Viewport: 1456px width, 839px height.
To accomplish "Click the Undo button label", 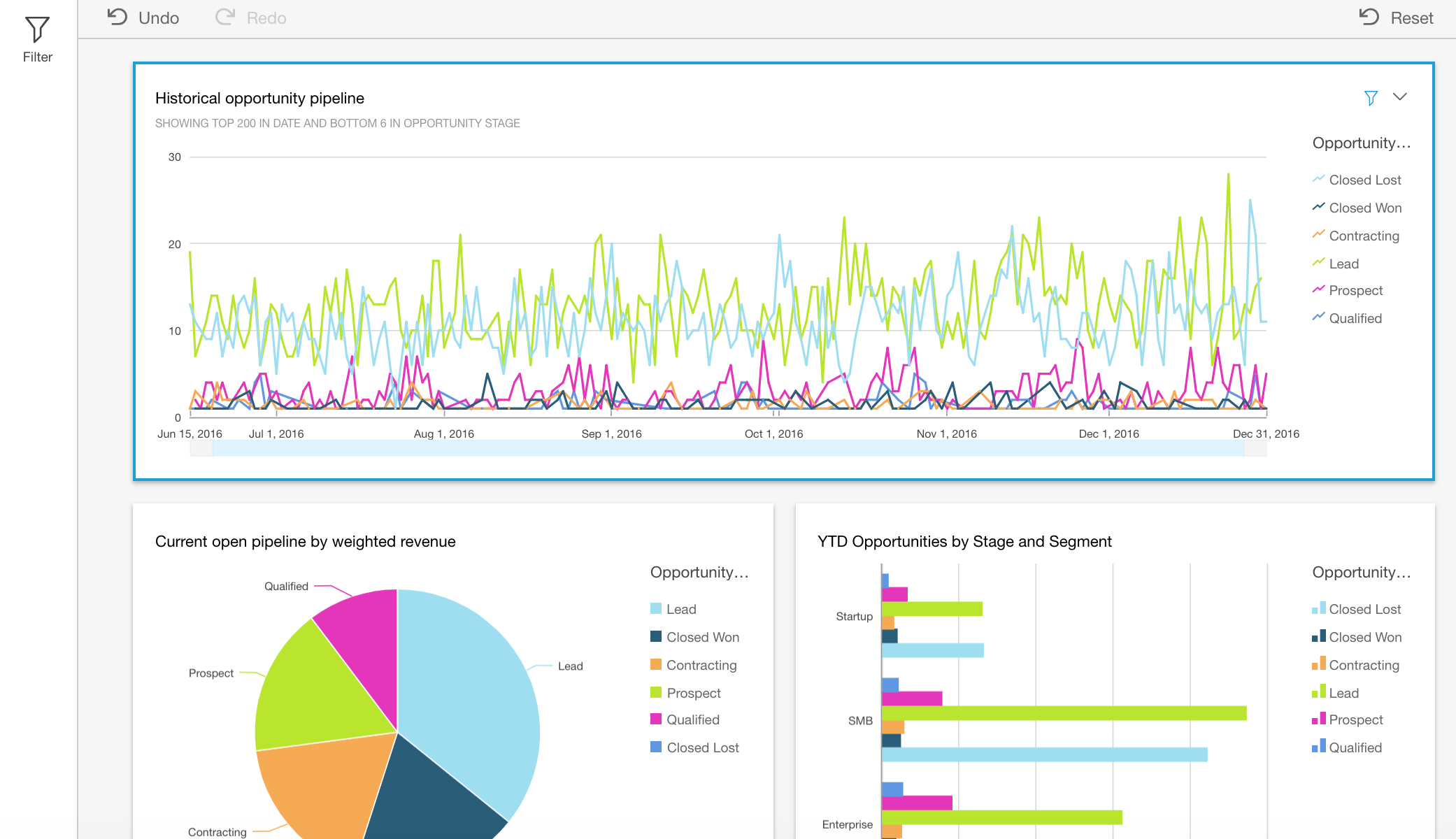I will [157, 17].
